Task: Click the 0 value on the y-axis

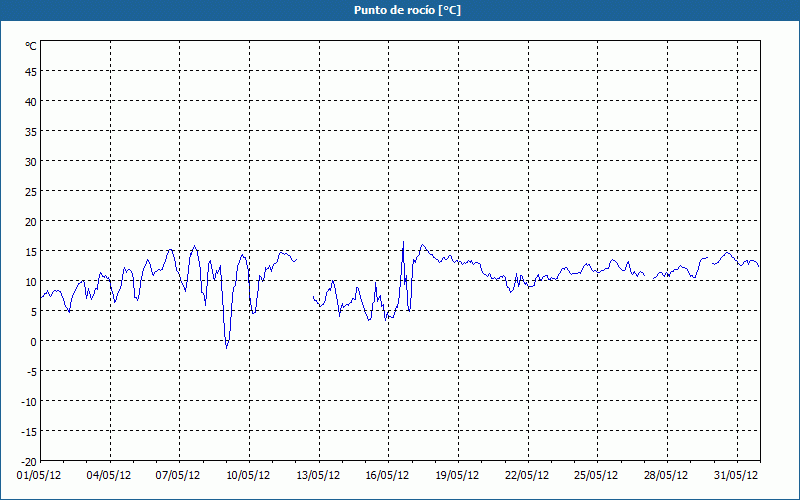Action: (x=34, y=342)
